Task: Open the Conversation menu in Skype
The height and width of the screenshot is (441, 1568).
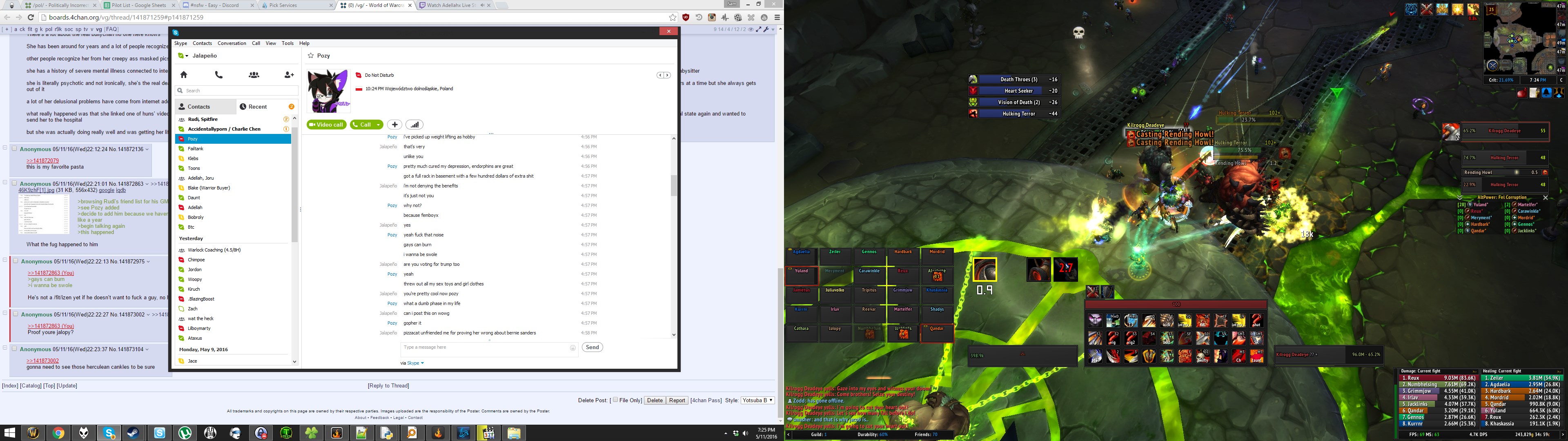Action: coord(232,43)
